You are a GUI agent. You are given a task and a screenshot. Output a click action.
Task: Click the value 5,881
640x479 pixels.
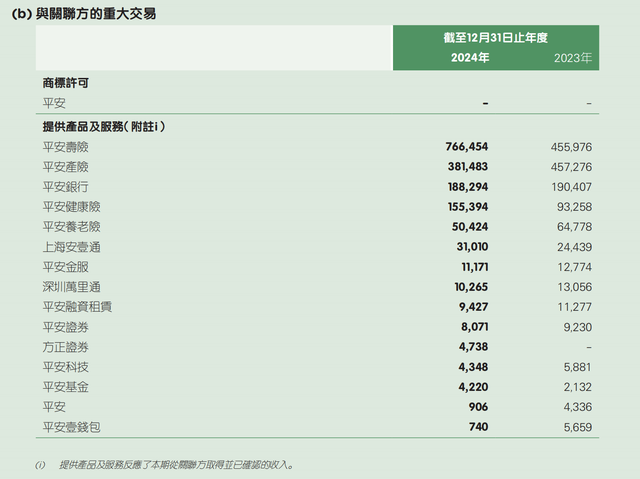(578, 367)
